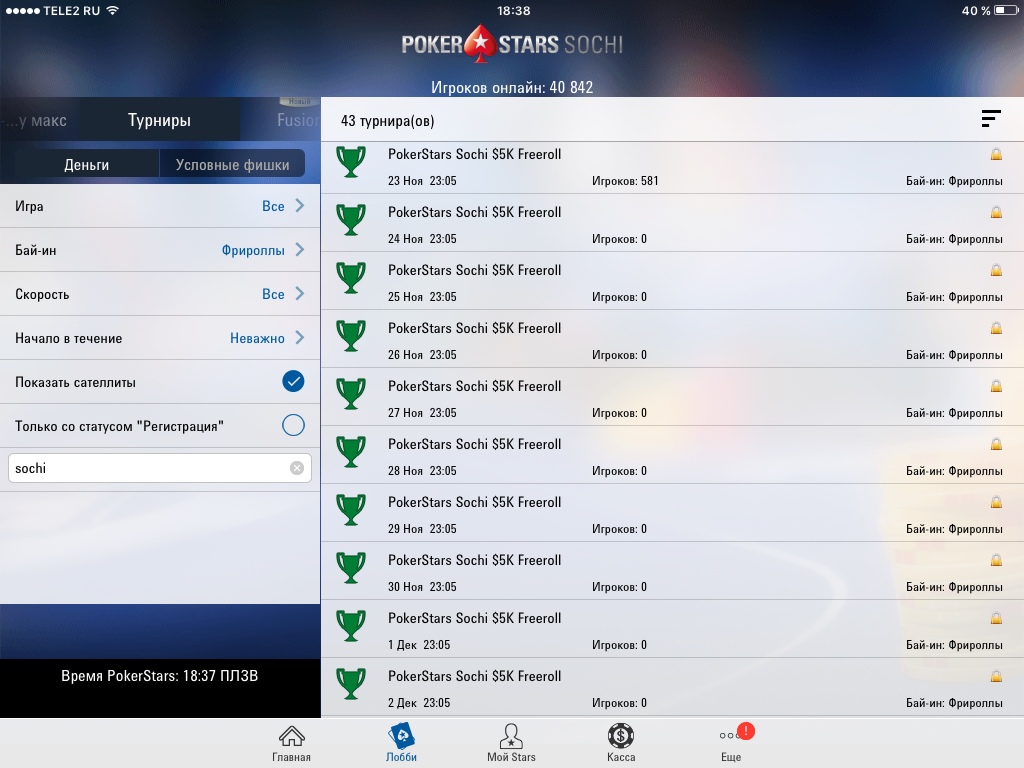Tap trophy icon for 25 Ноя Freeroll
Screen dimensions: 1024x768
click(x=351, y=278)
